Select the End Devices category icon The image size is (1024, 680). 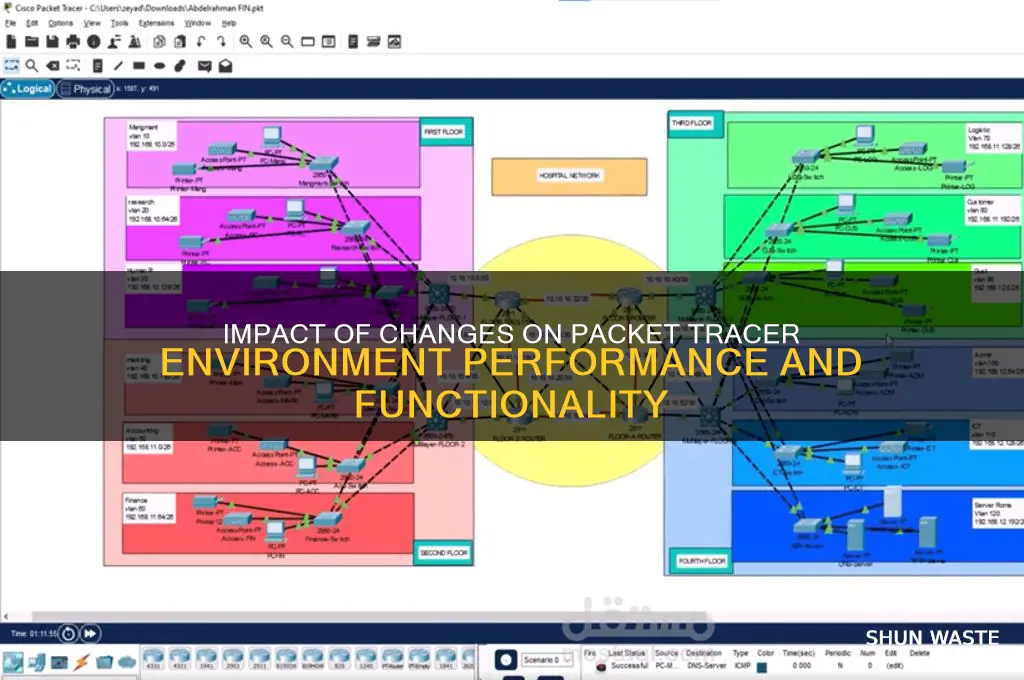(37, 662)
